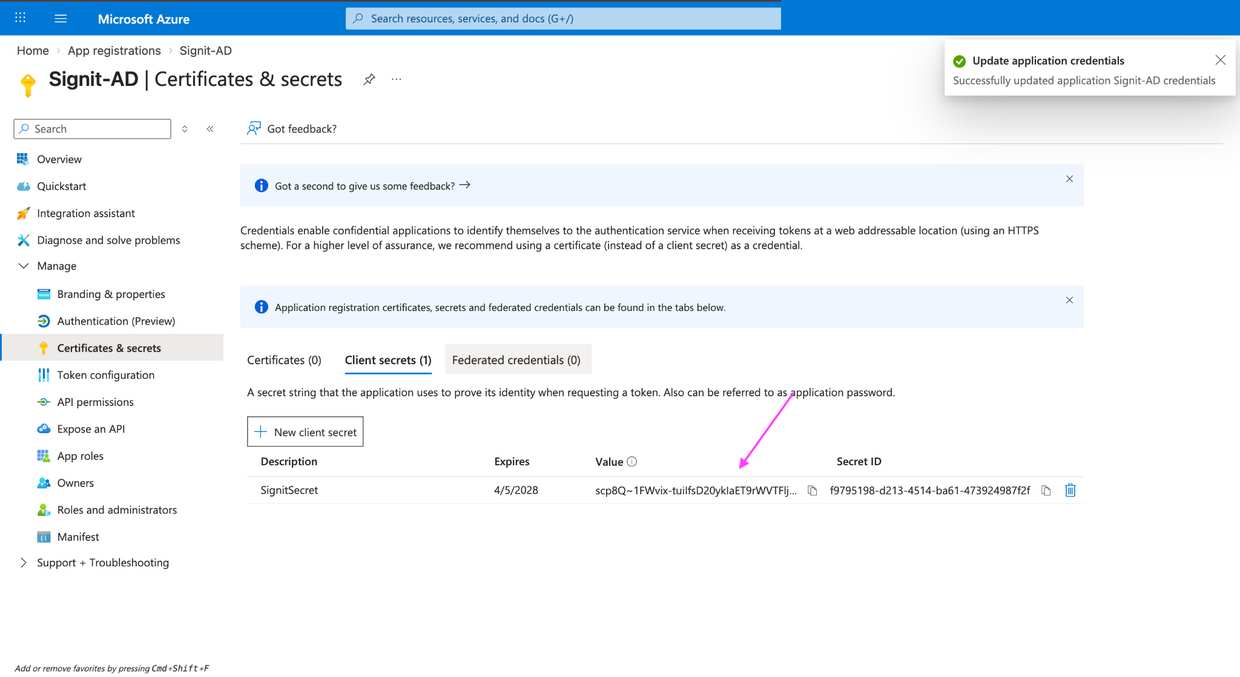Image resolution: width=1240 pixels, height=677 pixels.
Task: Open the 'Got a second' feedback link
Action: [x=372, y=186]
